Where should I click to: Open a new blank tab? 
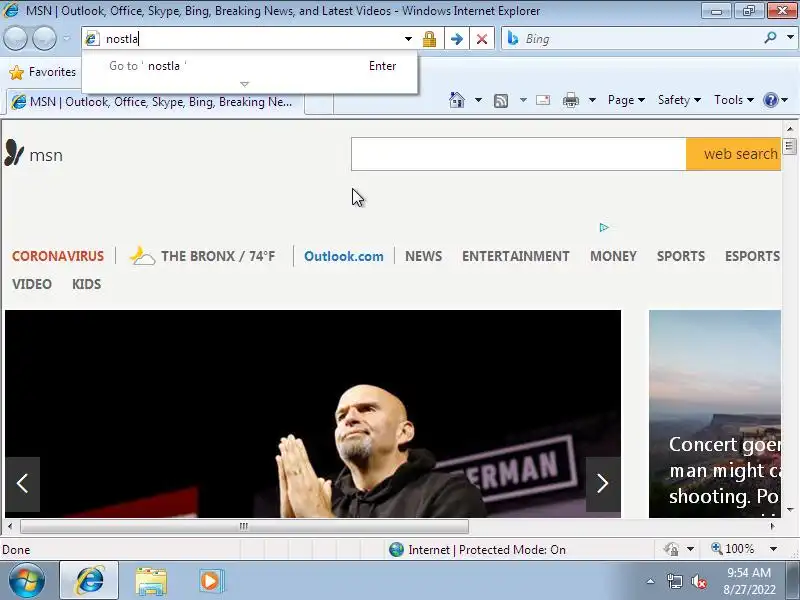point(319,103)
